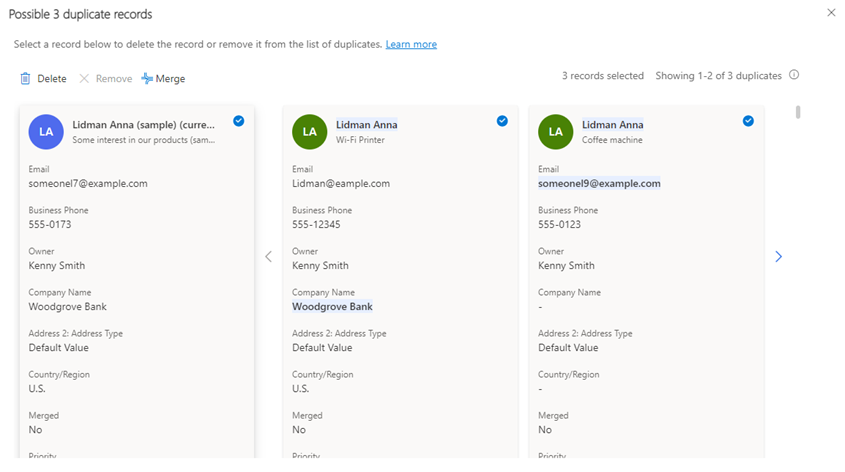Uncheck the Lidman Anna (sample) record
Screen dimensions: 845x472
pos(239,121)
